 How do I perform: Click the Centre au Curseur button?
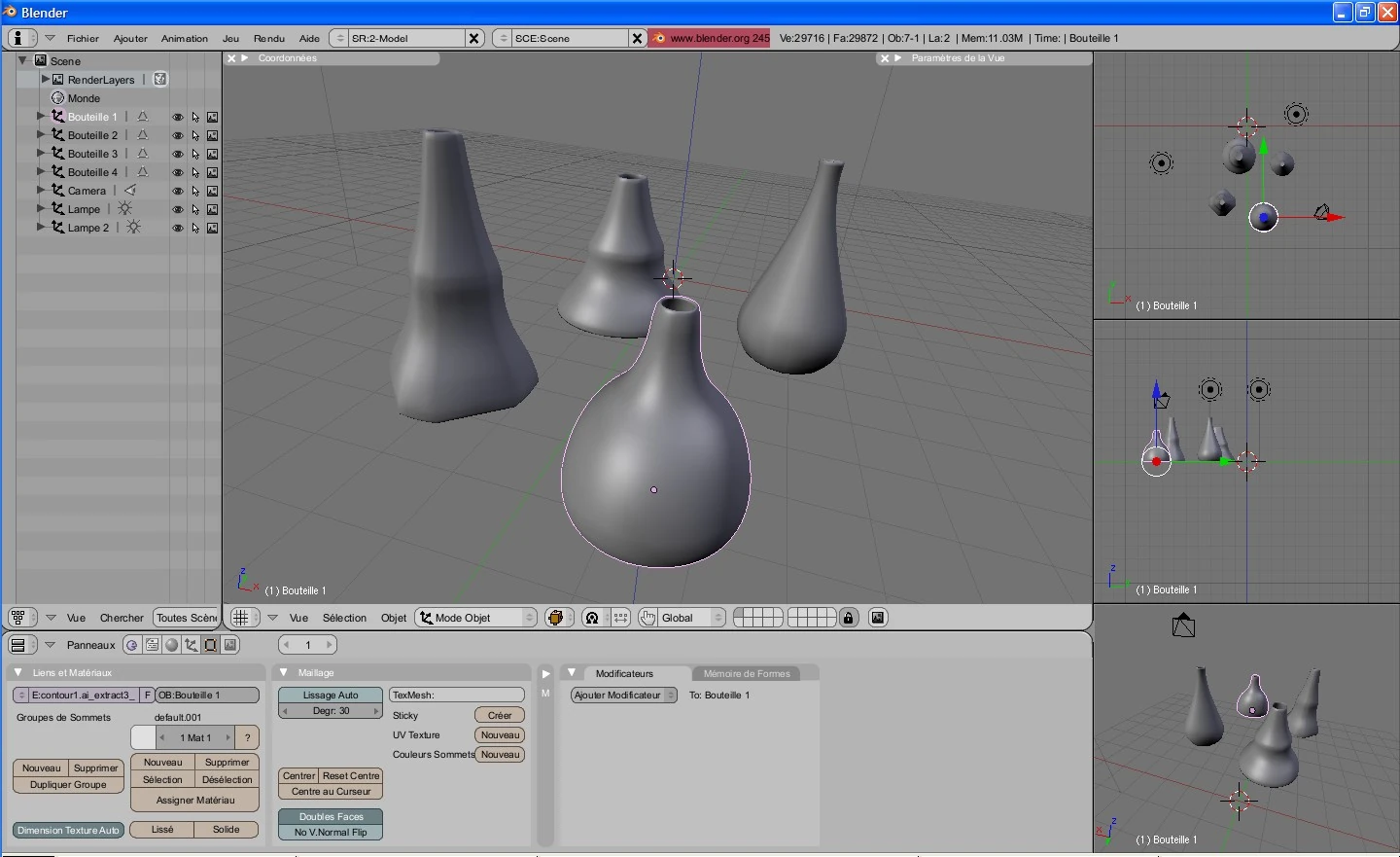(331, 792)
